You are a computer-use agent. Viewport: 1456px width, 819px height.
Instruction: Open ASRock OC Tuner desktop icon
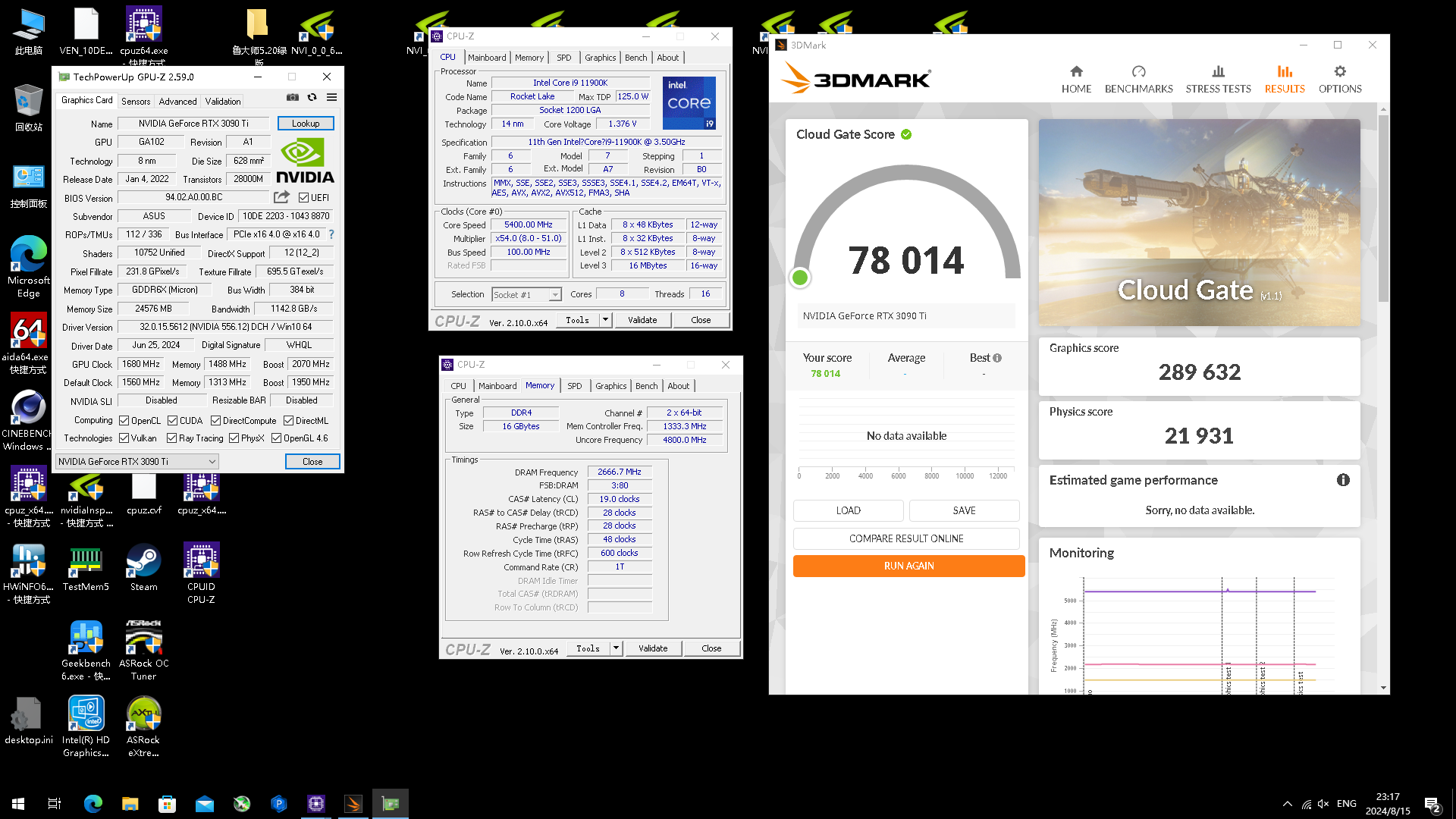(x=143, y=651)
